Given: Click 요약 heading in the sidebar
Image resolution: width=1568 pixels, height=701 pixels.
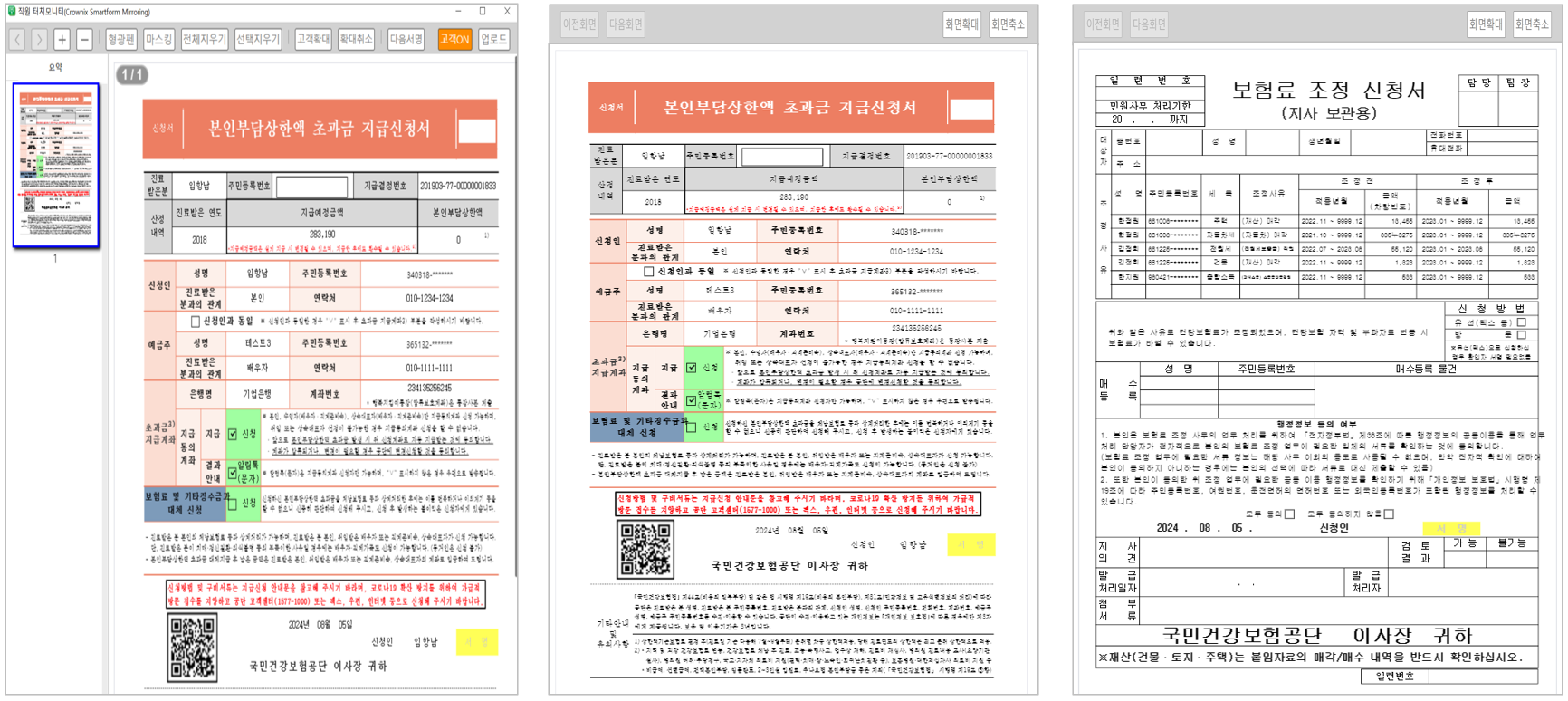Looking at the screenshot, I should [55, 67].
